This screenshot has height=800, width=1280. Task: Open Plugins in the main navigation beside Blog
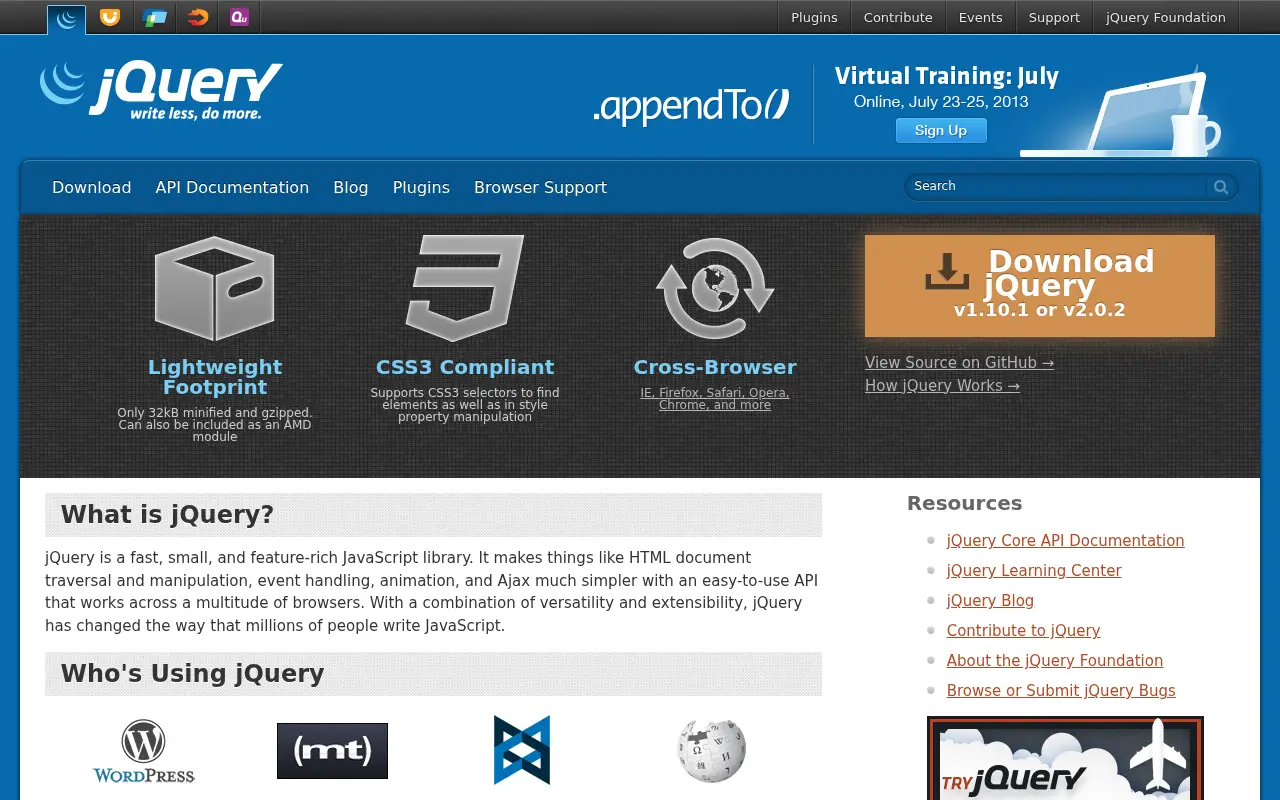(421, 188)
